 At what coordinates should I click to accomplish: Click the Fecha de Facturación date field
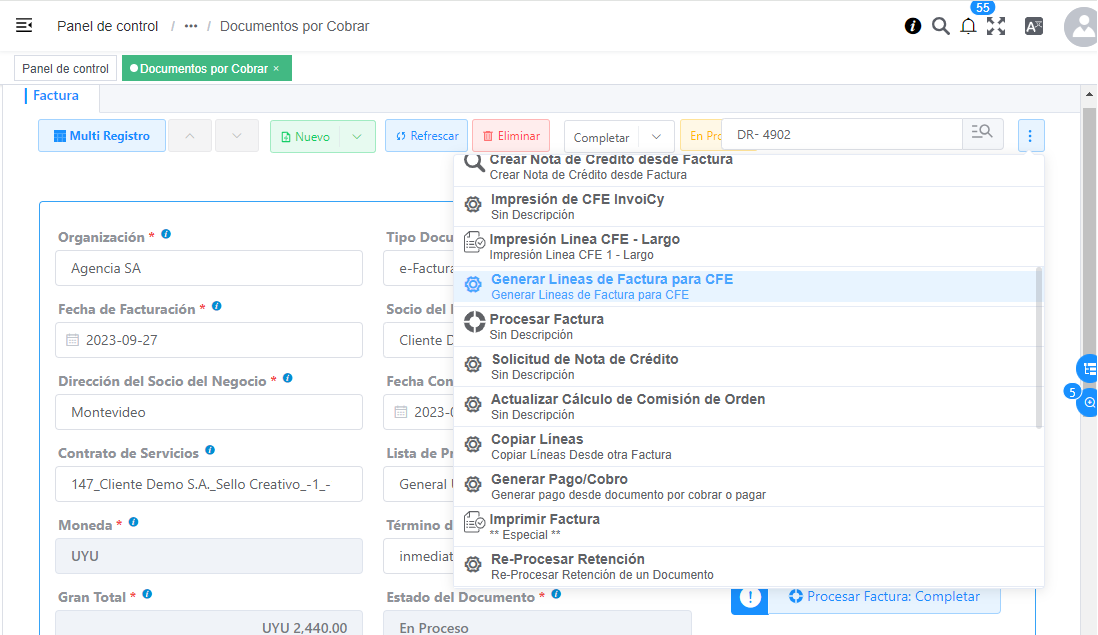click(209, 340)
